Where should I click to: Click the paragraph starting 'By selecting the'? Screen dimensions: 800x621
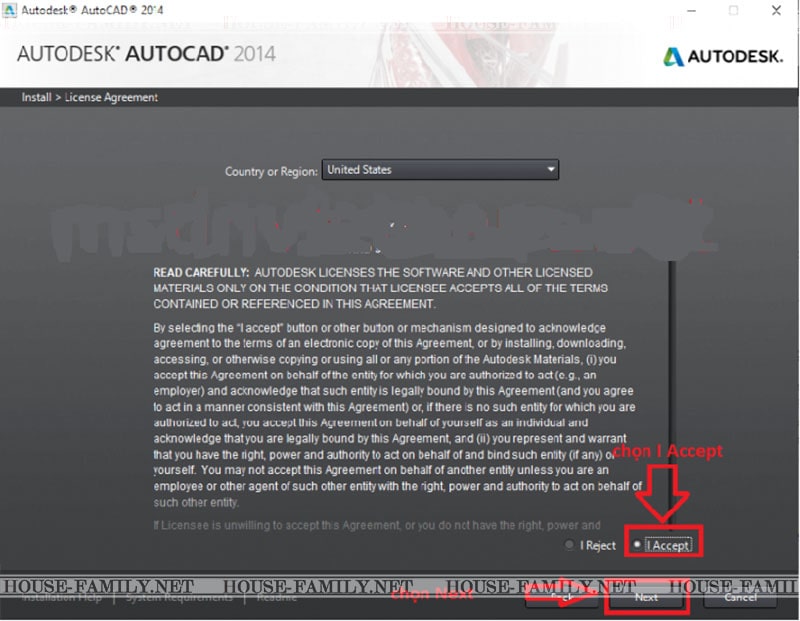tap(397, 415)
